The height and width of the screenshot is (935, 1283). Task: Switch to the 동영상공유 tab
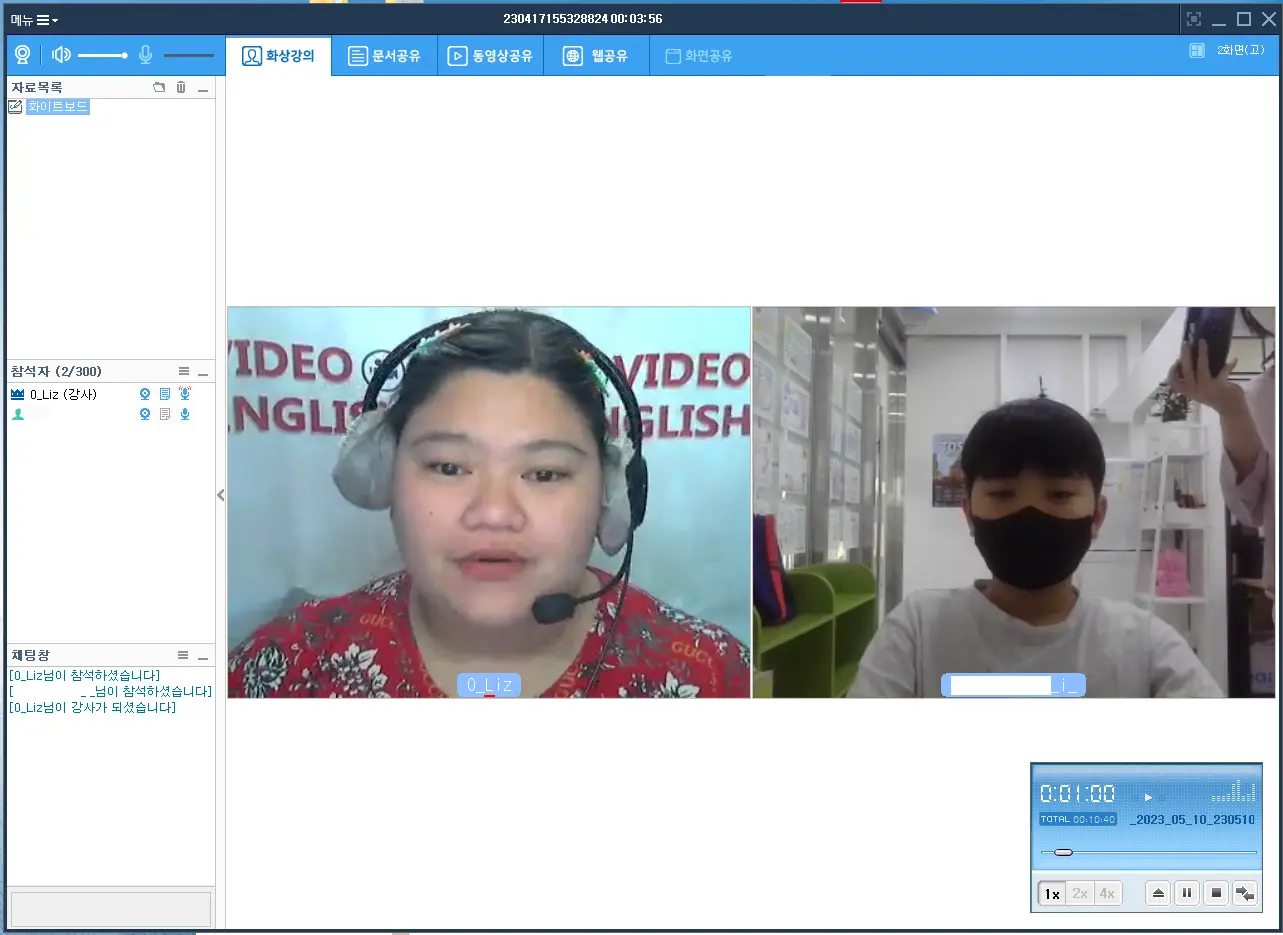click(490, 56)
